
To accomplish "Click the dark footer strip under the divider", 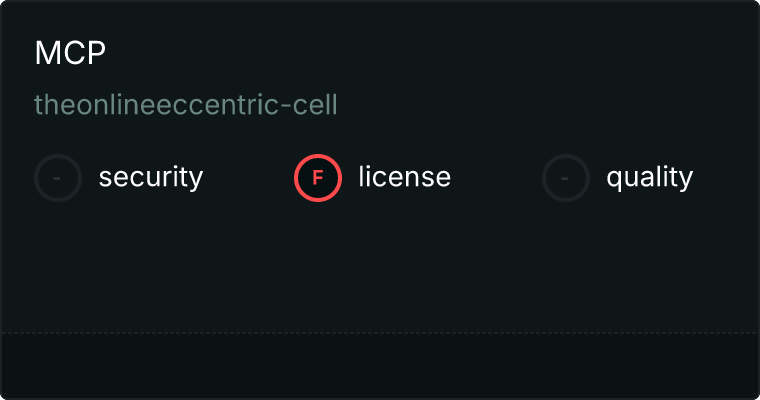I will pyautogui.click(x=380, y=365).
